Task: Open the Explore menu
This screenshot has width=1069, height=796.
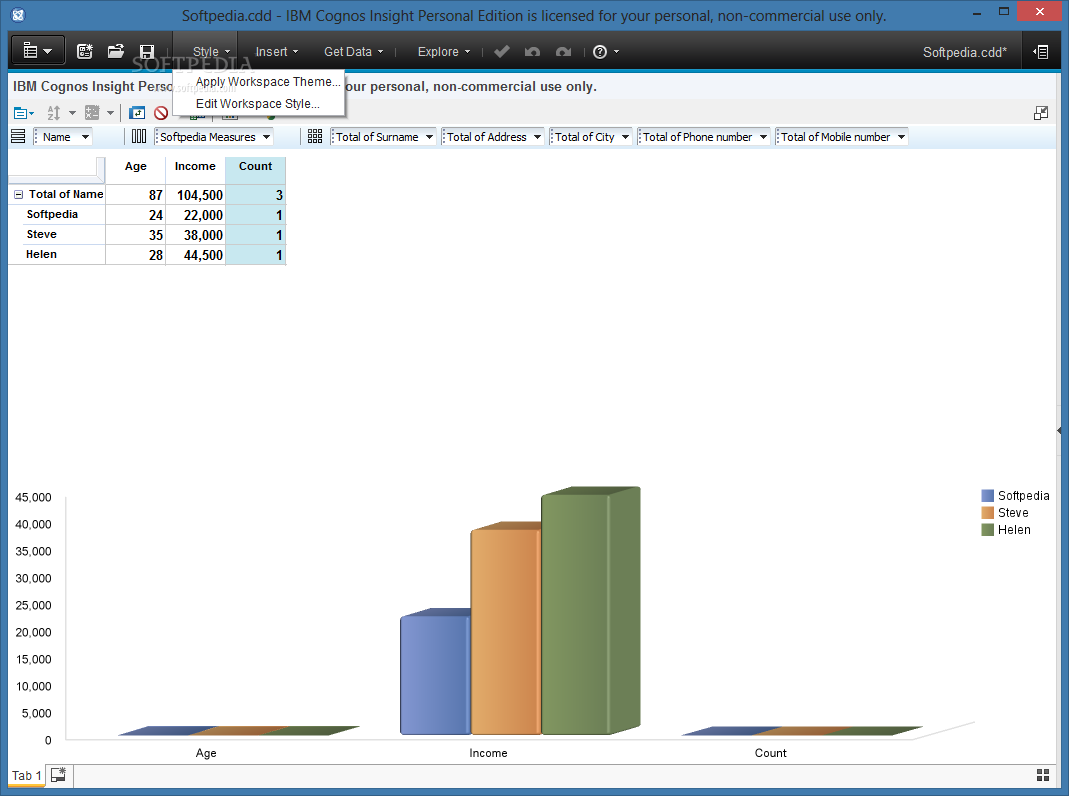Action: 444,52
